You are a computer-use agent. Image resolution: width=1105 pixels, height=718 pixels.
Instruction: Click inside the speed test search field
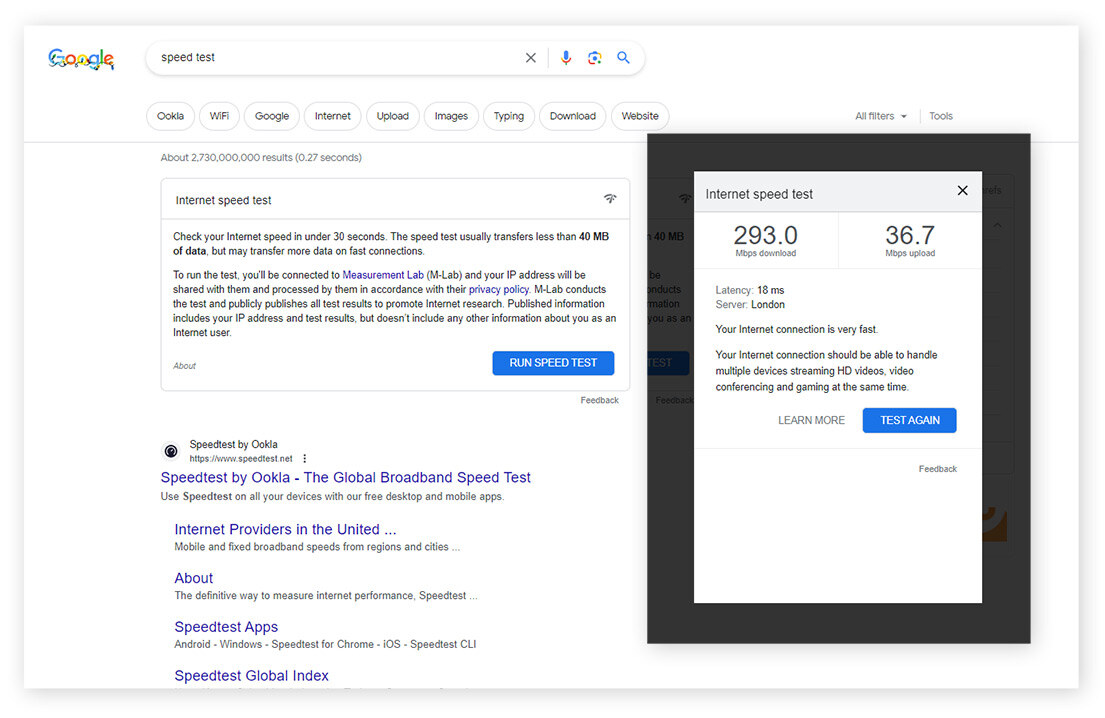coord(330,58)
